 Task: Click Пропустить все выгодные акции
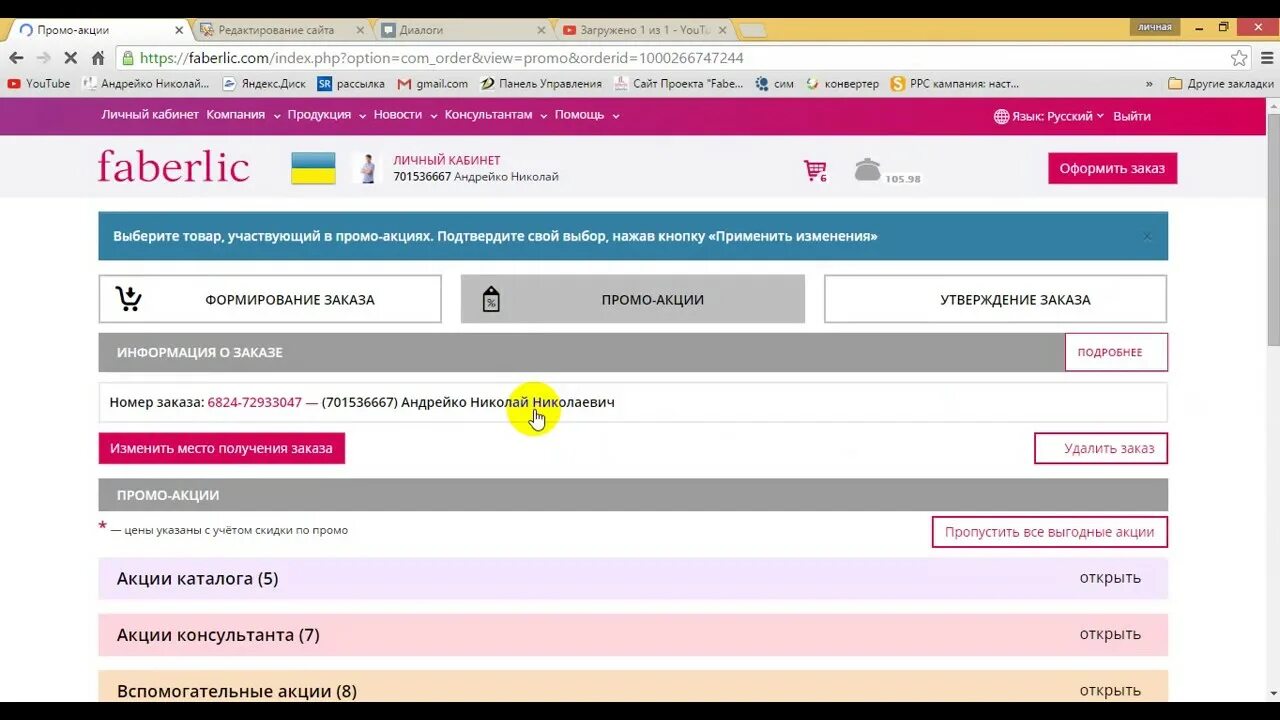tap(1049, 532)
